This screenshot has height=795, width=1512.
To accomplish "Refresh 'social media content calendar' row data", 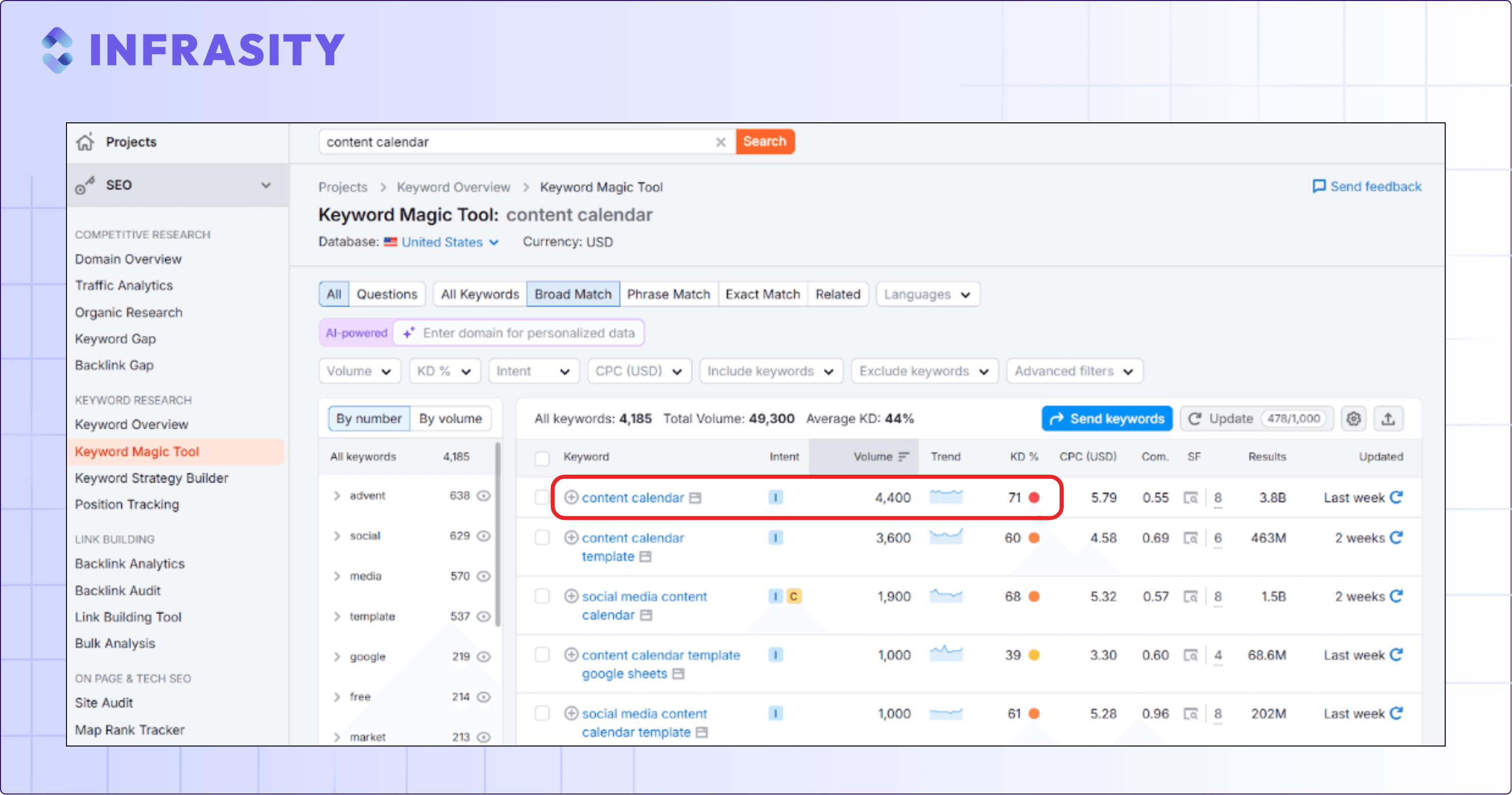I will (1396, 596).
